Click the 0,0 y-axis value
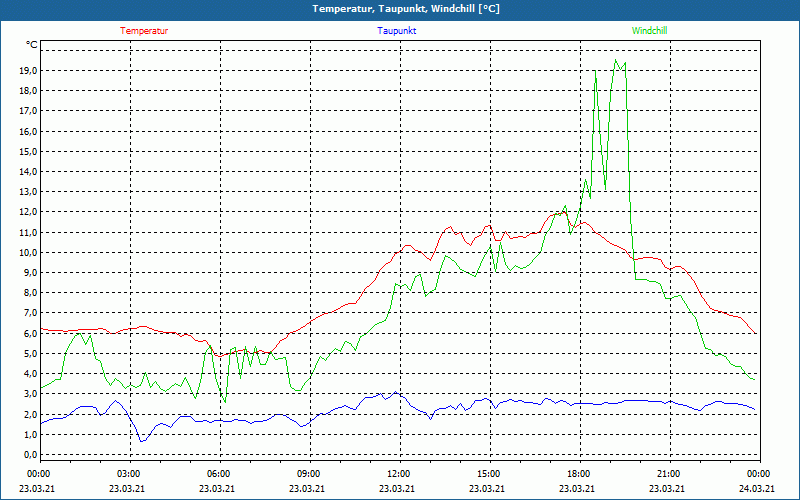Viewport: 800px width, 500px height. [30, 455]
